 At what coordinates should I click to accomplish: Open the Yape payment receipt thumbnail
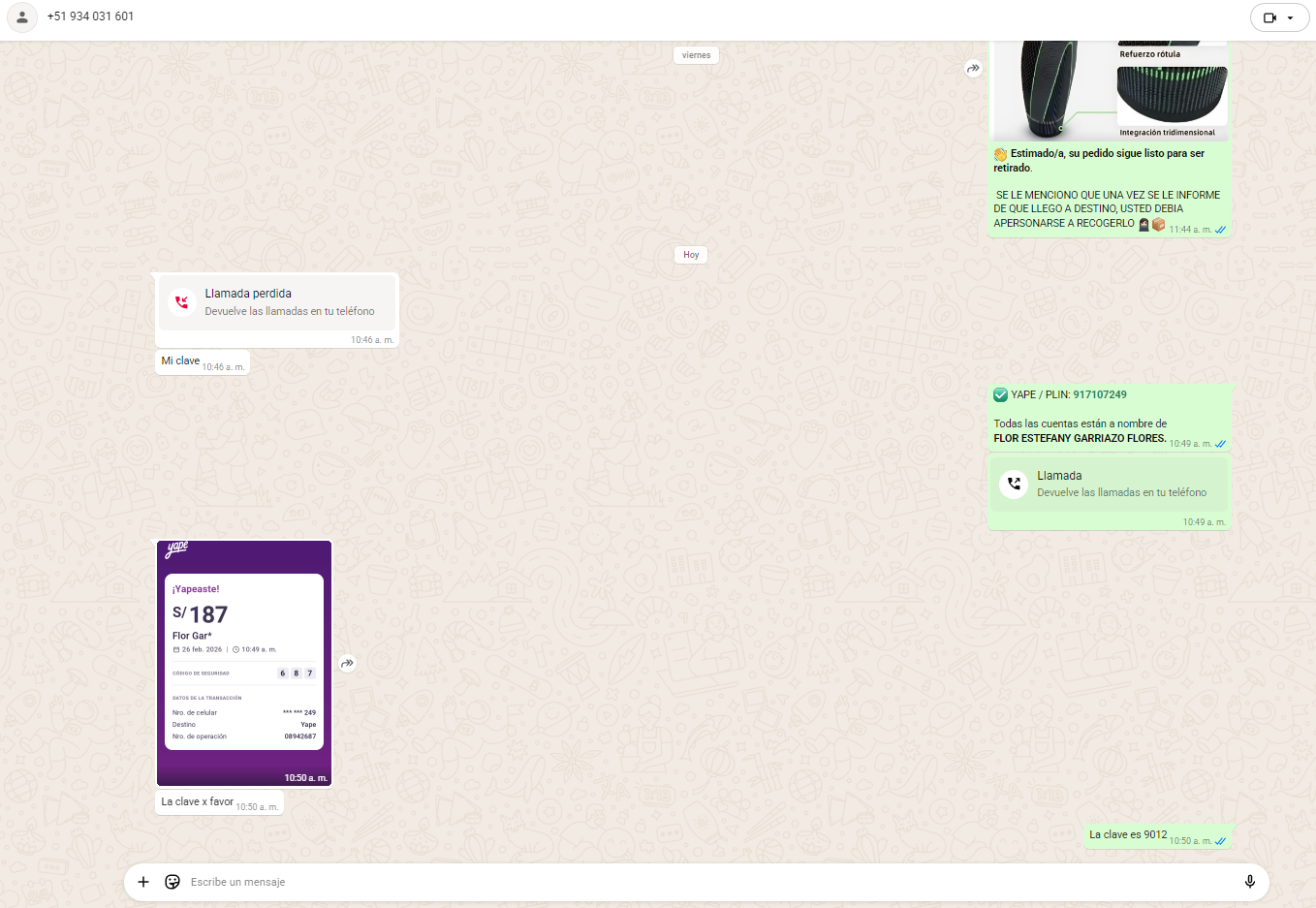(x=244, y=663)
